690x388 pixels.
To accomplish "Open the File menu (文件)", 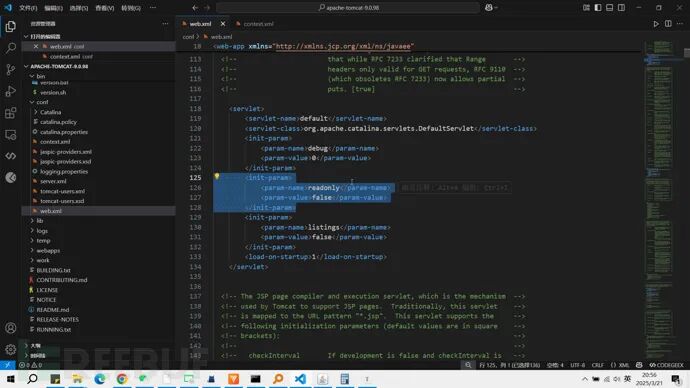I will [28, 8].
